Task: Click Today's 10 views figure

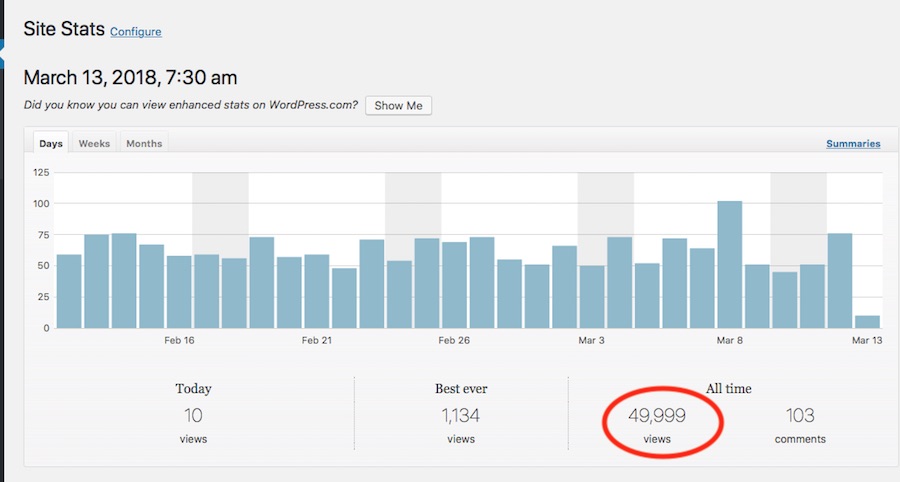Action: click(x=193, y=415)
